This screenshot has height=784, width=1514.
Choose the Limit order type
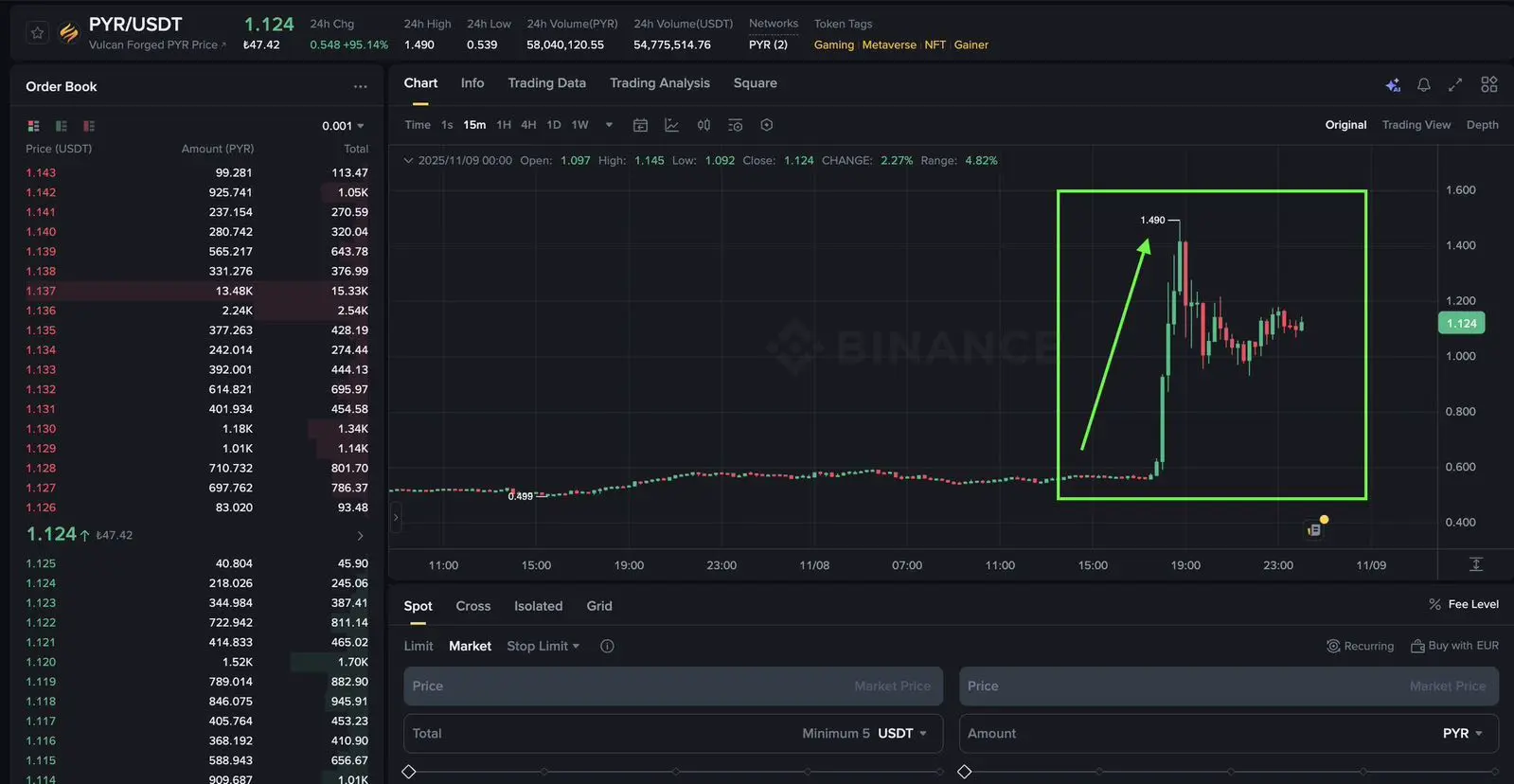coord(419,646)
